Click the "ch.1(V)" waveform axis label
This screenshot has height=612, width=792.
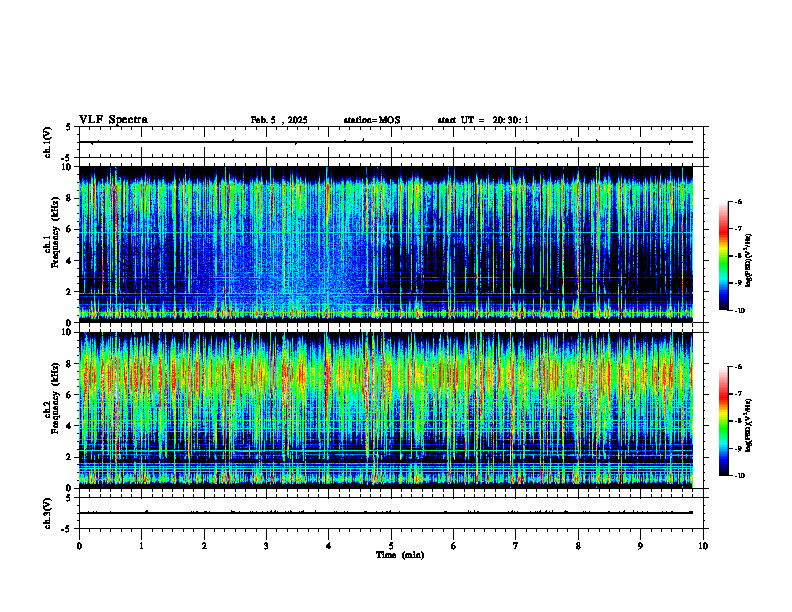click(48, 142)
